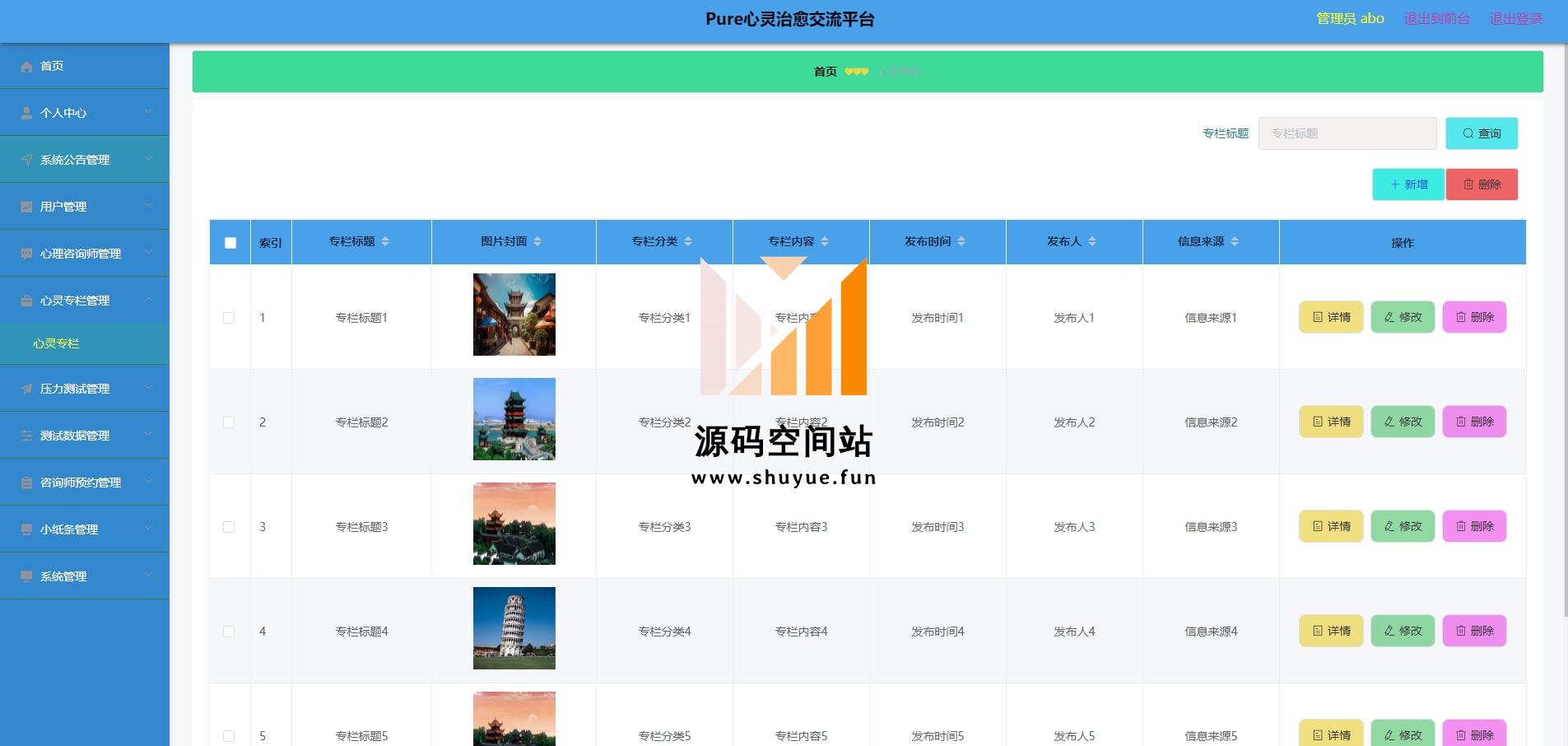
Task: Check the checkbox for row 4
Action: [229, 632]
